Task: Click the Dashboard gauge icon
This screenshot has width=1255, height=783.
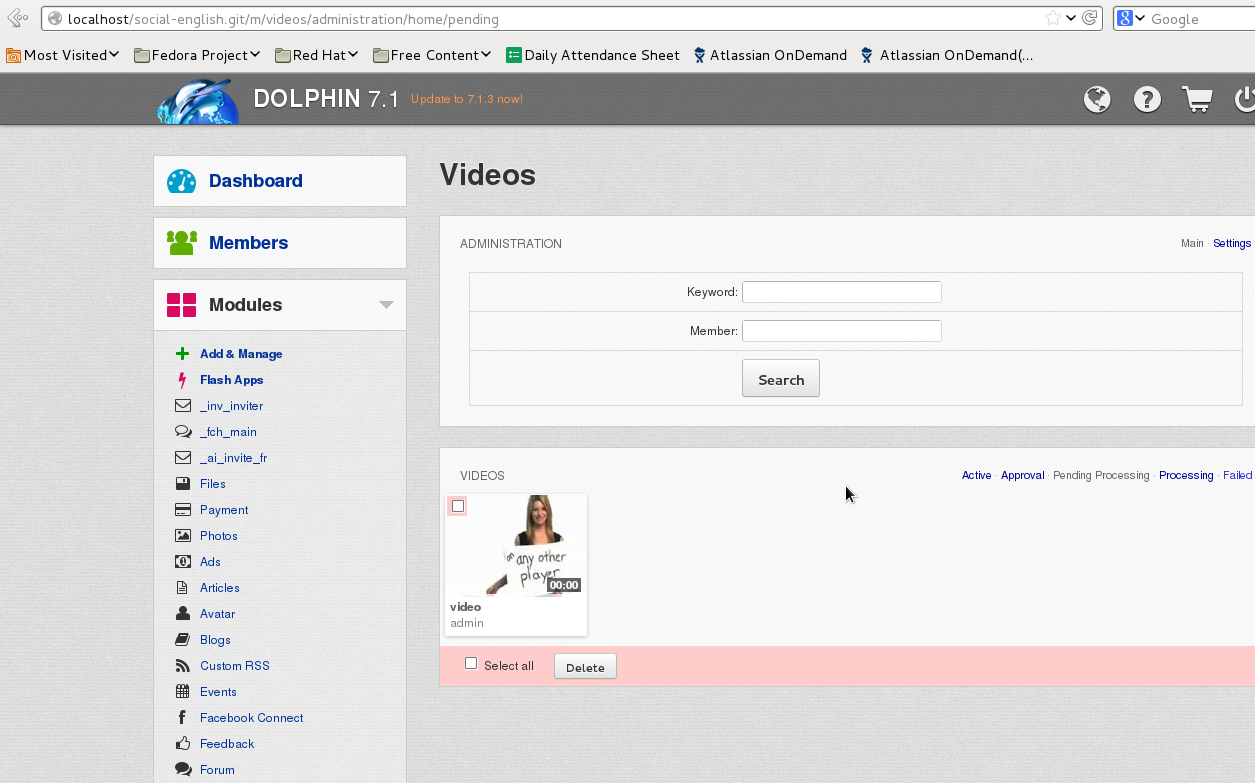Action: tap(181, 181)
